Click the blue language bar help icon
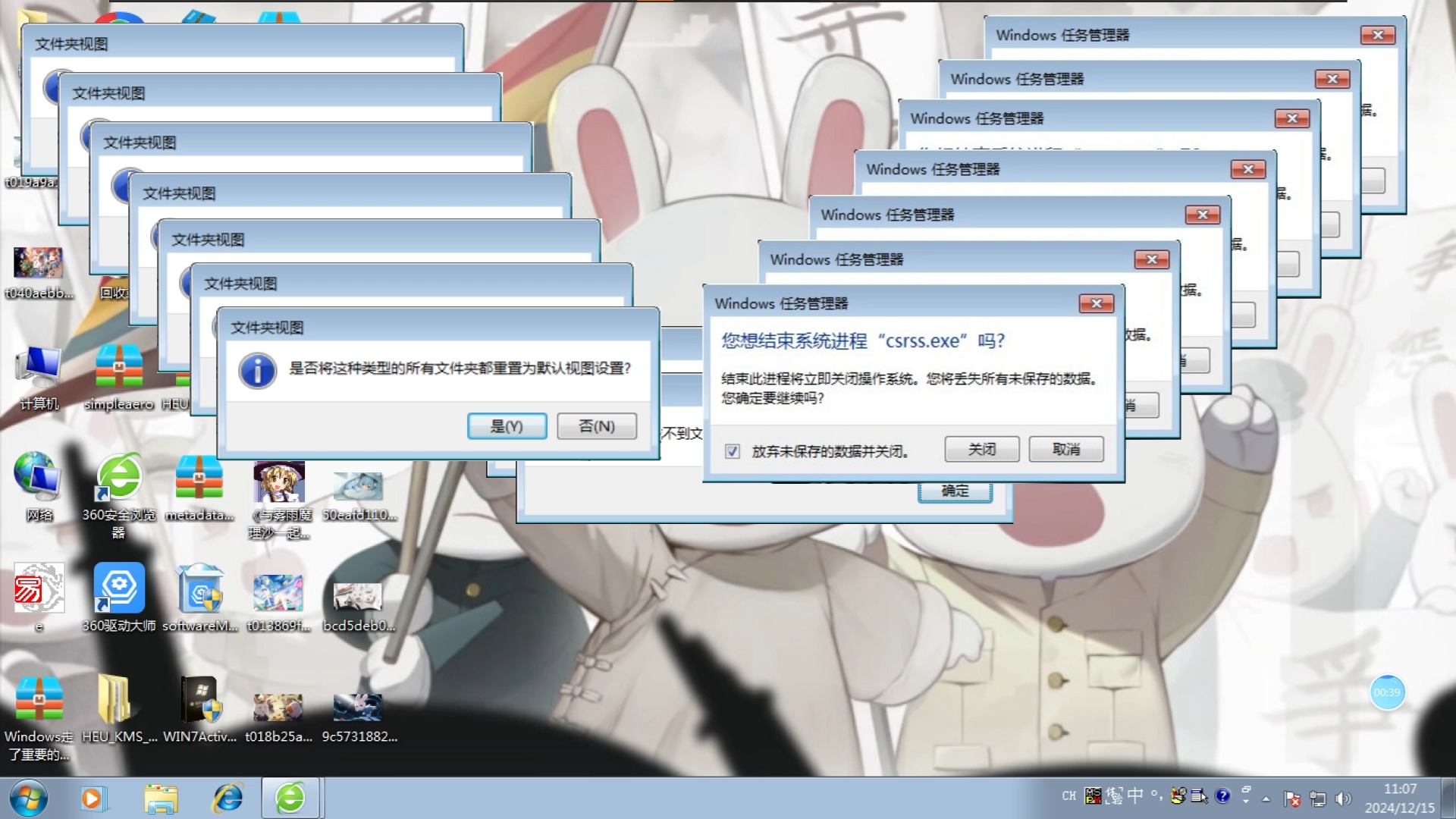 1222,795
